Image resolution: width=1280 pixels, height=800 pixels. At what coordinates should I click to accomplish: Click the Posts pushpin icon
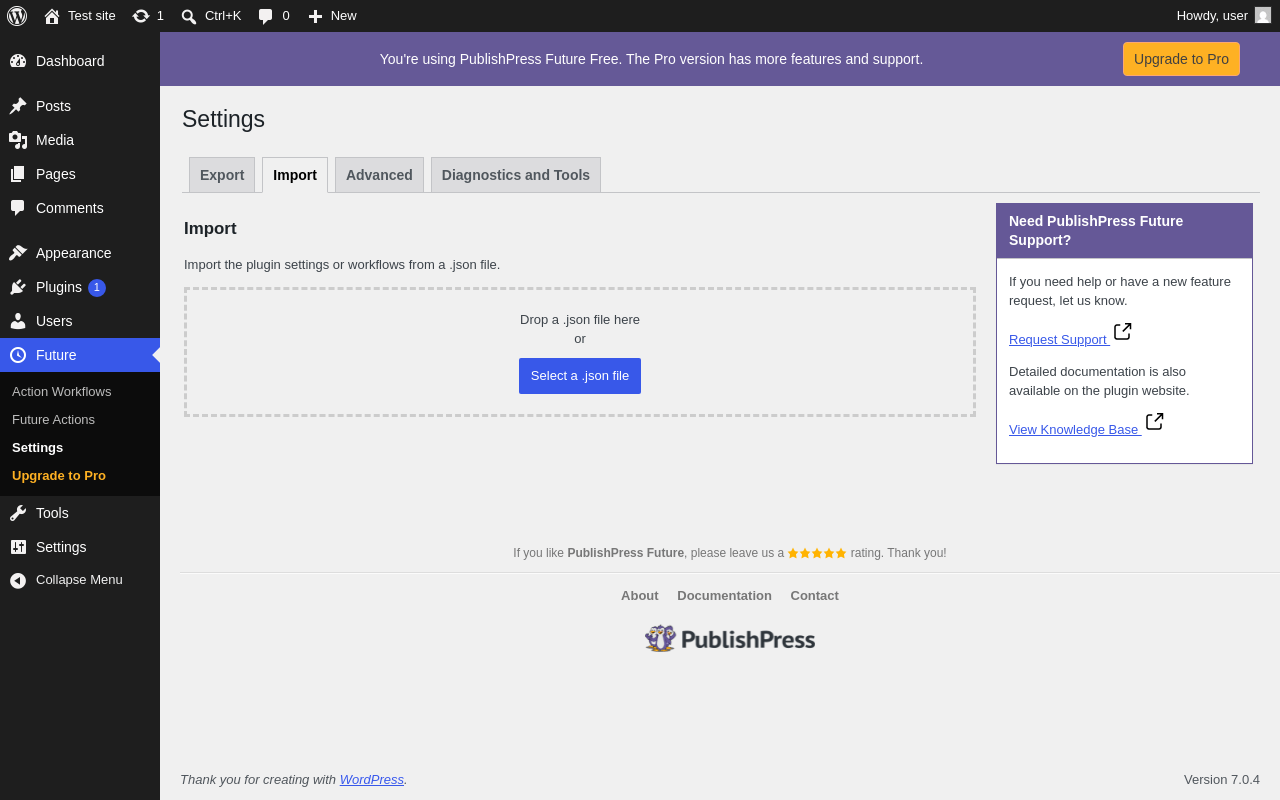[x=18, y=106]
